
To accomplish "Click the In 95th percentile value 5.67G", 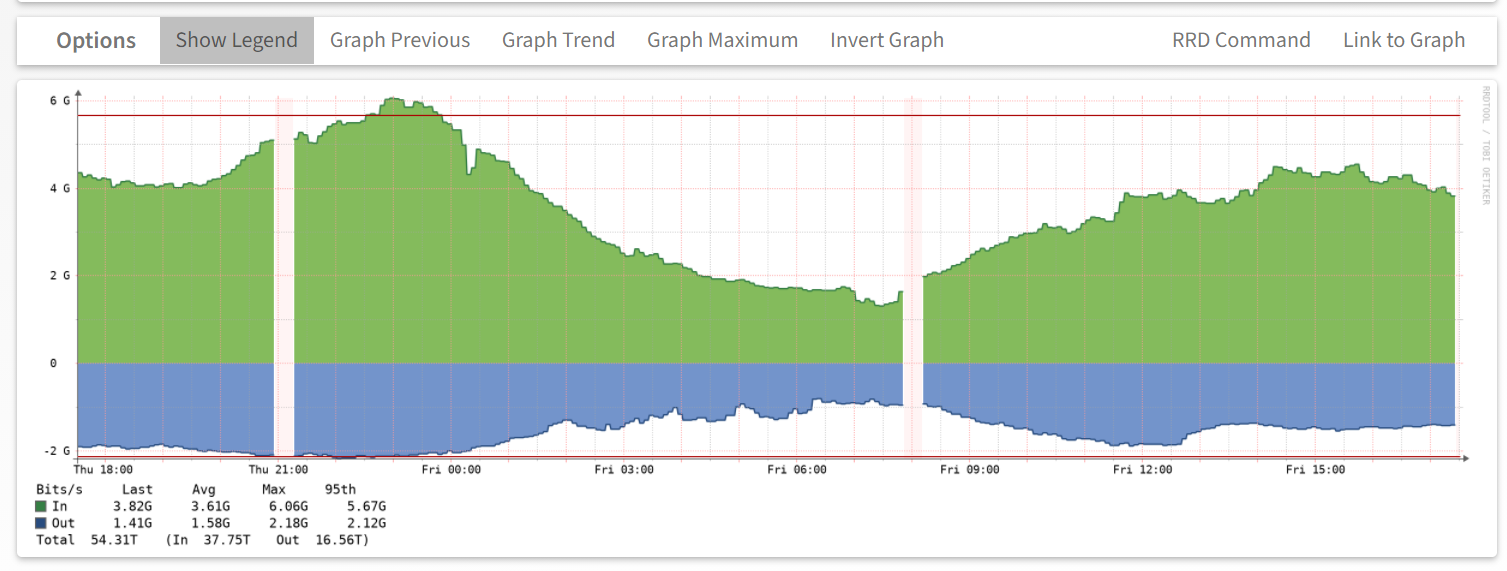I will [366, 507].
